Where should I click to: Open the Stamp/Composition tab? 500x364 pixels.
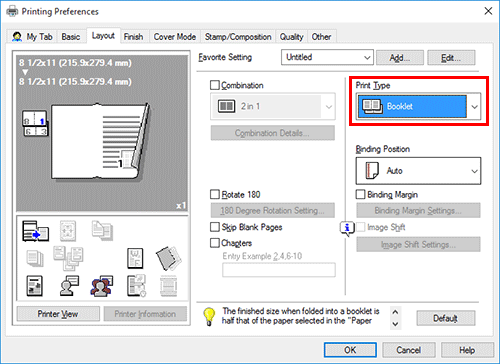[238, 37]
